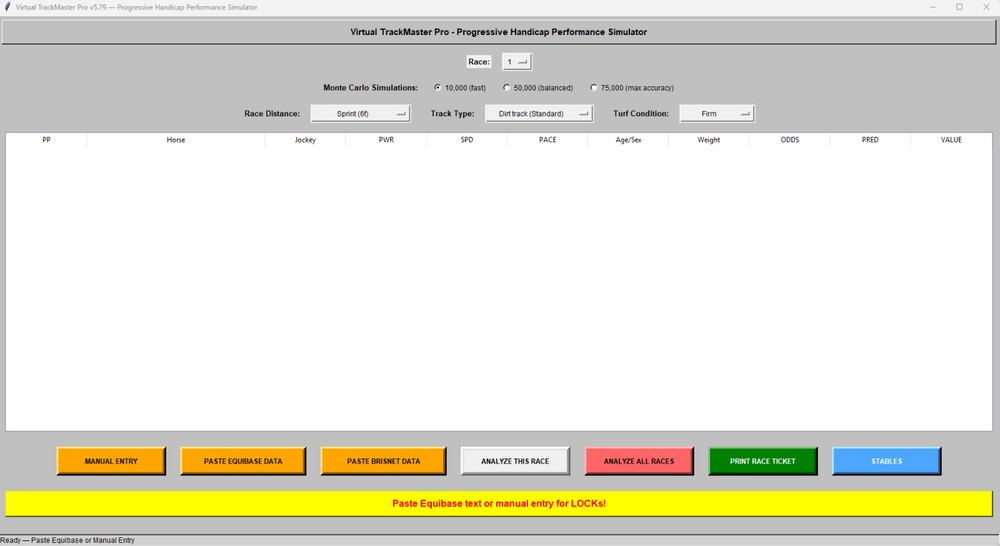Enable 75,000 (max accuracy) simulations
Viewport: 1000px width, 546px height.
(x=594, y=88)
